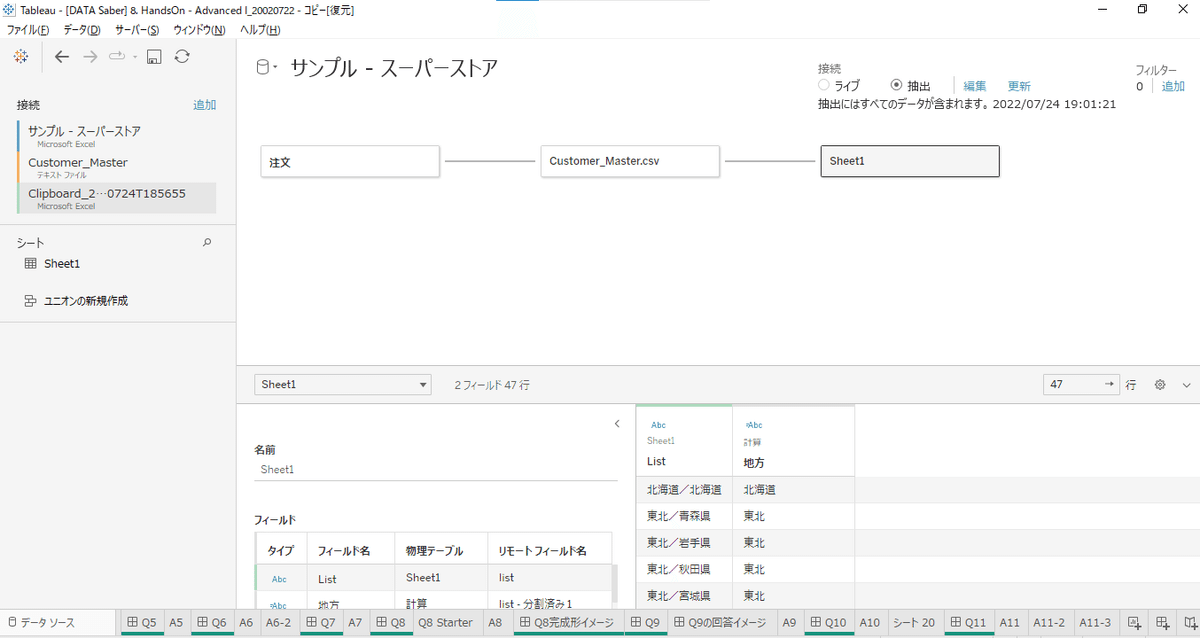The height and width of the screenshot is (638, 1200).
Task: Select the ライブ connection option
Action: [x=824, y=86]
